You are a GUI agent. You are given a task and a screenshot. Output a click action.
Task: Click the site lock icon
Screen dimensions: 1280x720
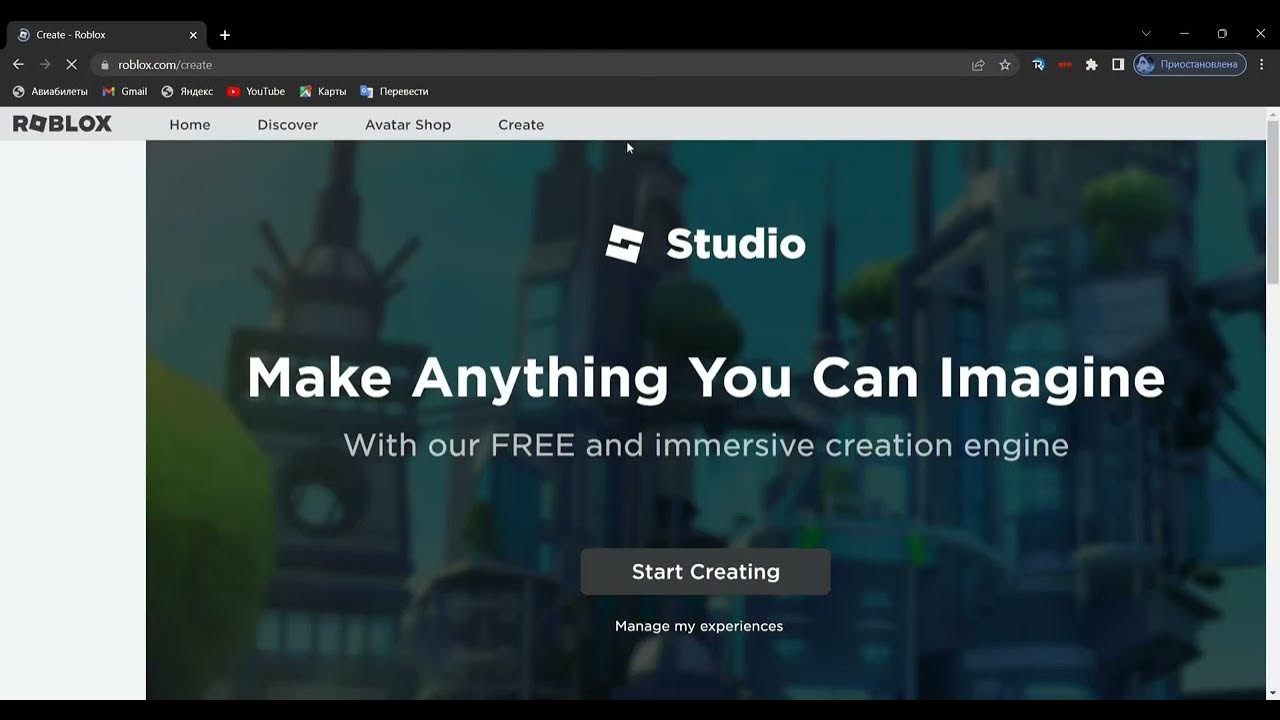coord(104,65)
